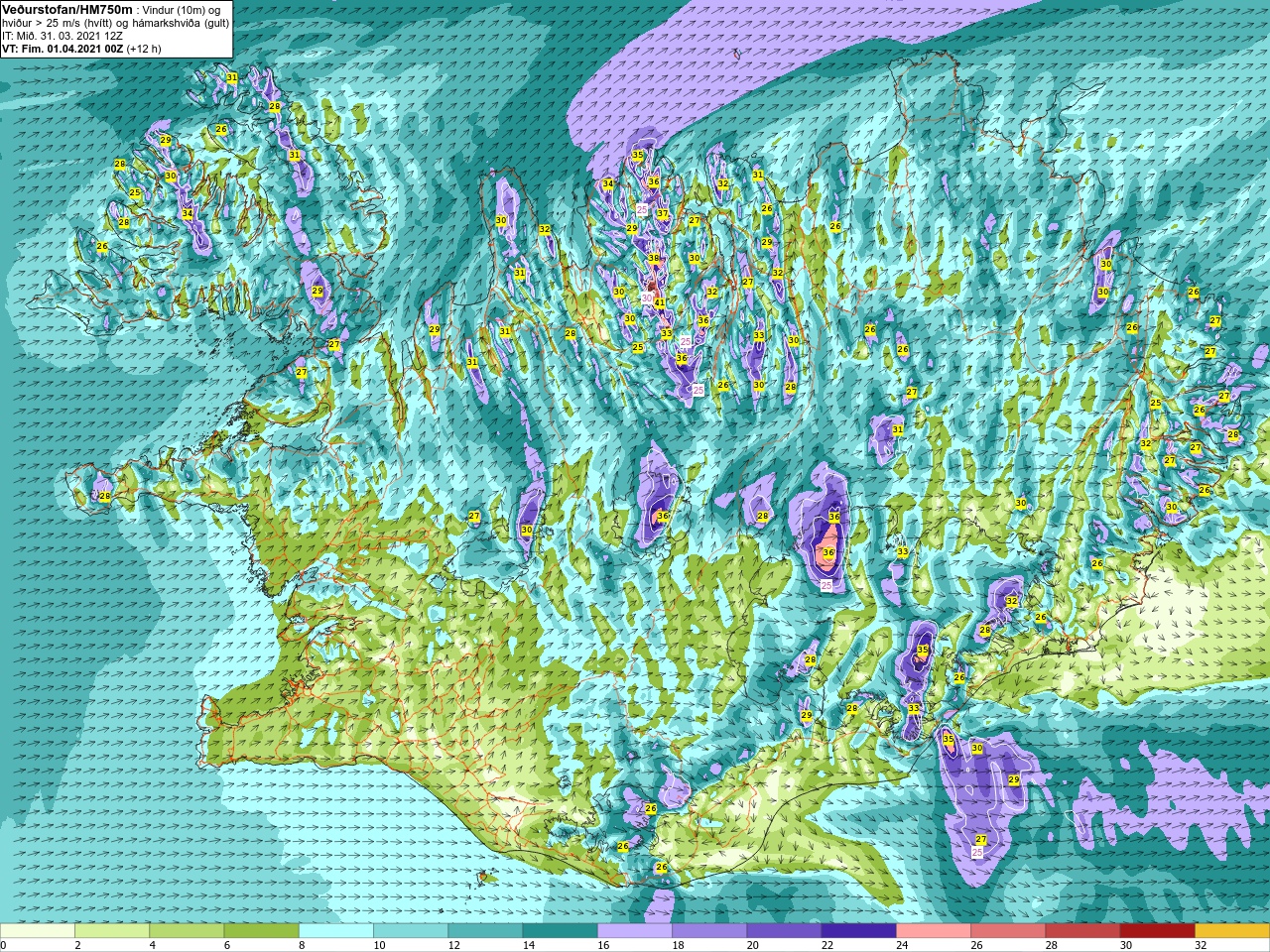This screenshot has width=1270, height=952.
Task: Click the dark red 30–32 scale swatch
Action: [x=1158, y=930]
